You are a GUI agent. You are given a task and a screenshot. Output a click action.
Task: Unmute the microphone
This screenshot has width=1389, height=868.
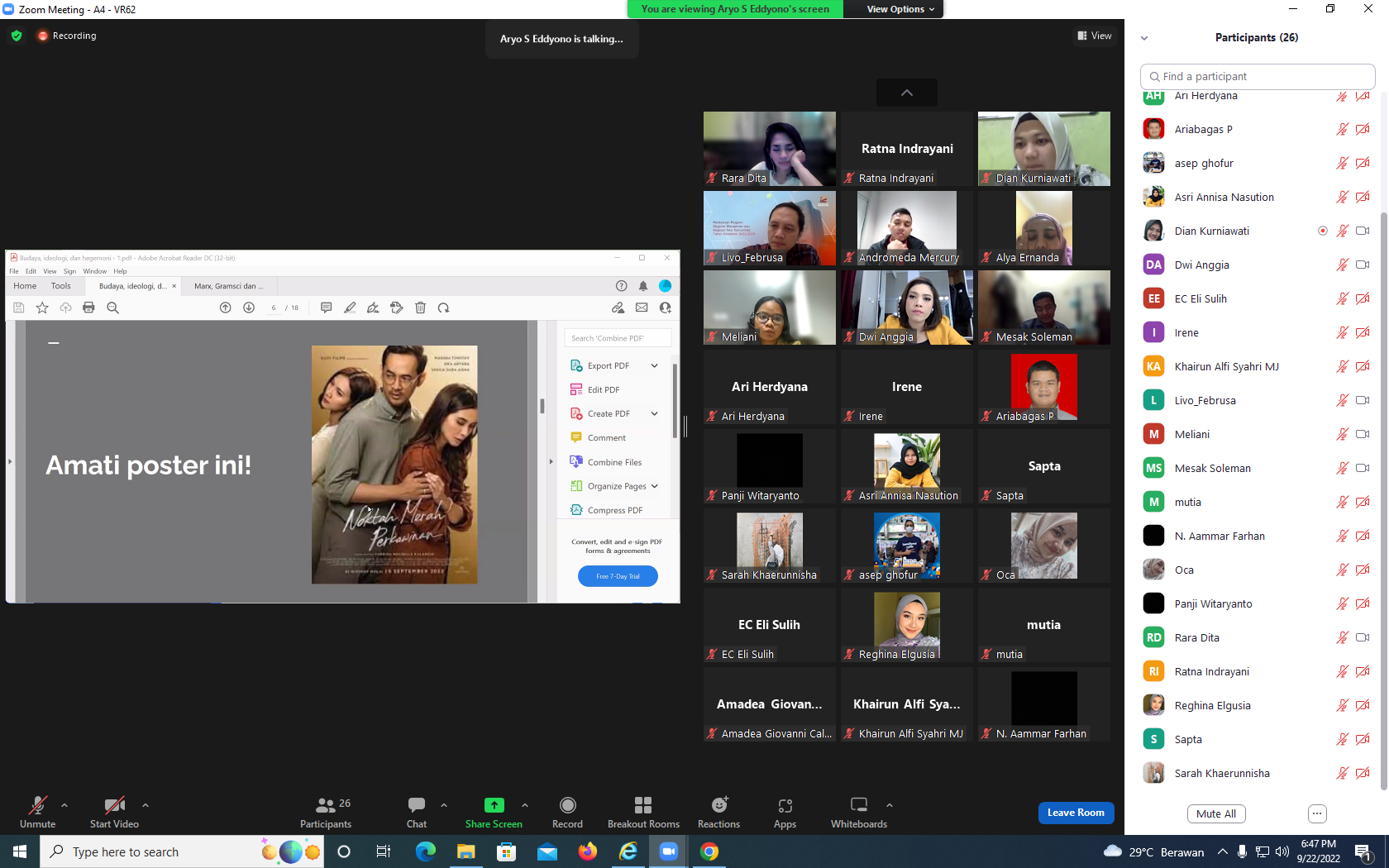(x=38, y=812)
